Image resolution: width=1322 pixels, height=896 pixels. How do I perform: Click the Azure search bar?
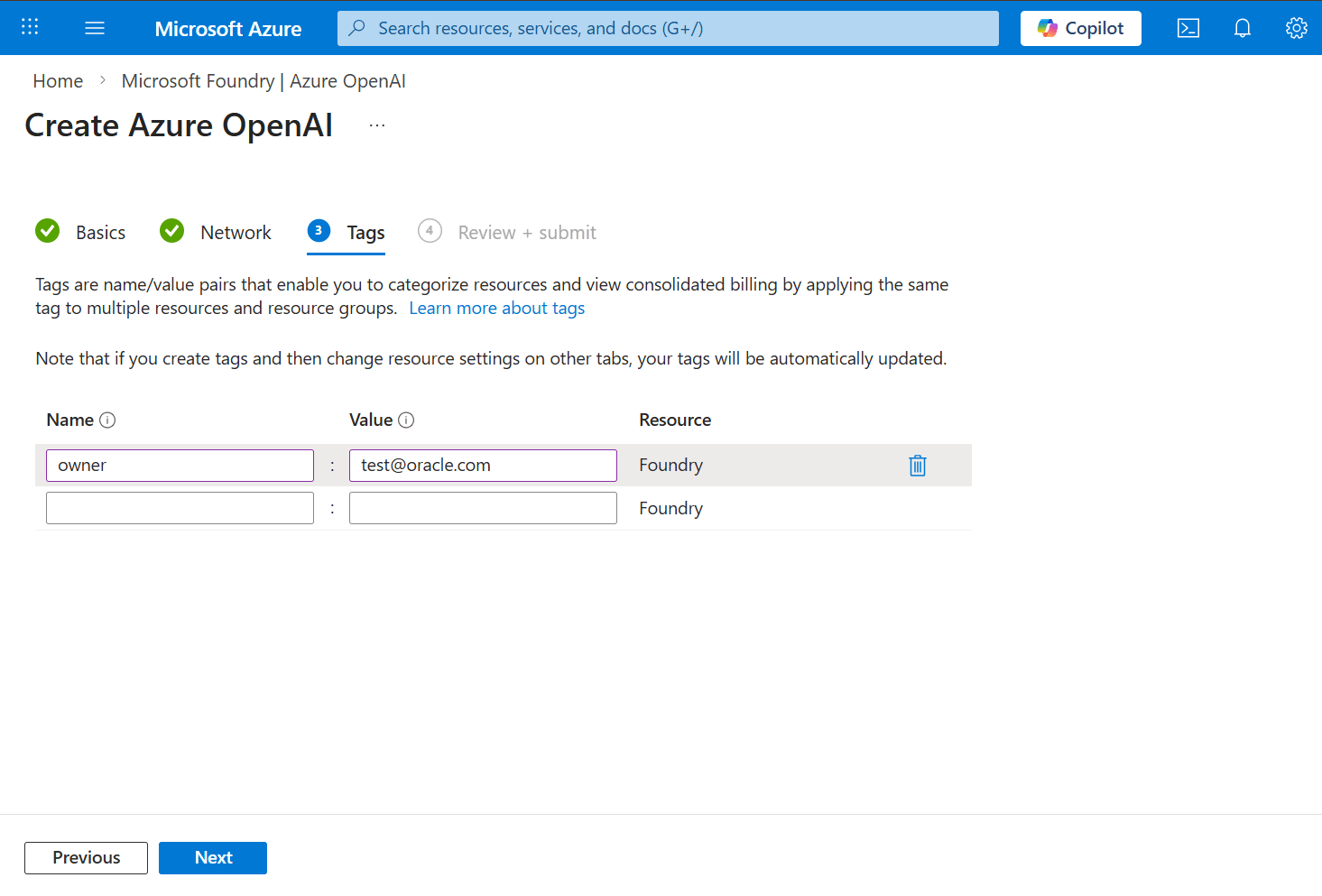[667, 28]
